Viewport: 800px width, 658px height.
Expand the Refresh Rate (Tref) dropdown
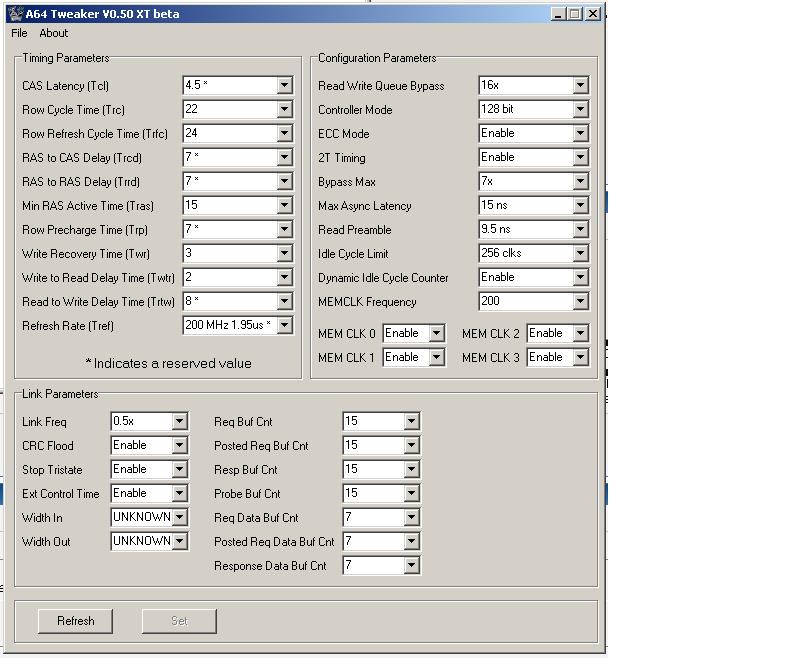[285, 325]
